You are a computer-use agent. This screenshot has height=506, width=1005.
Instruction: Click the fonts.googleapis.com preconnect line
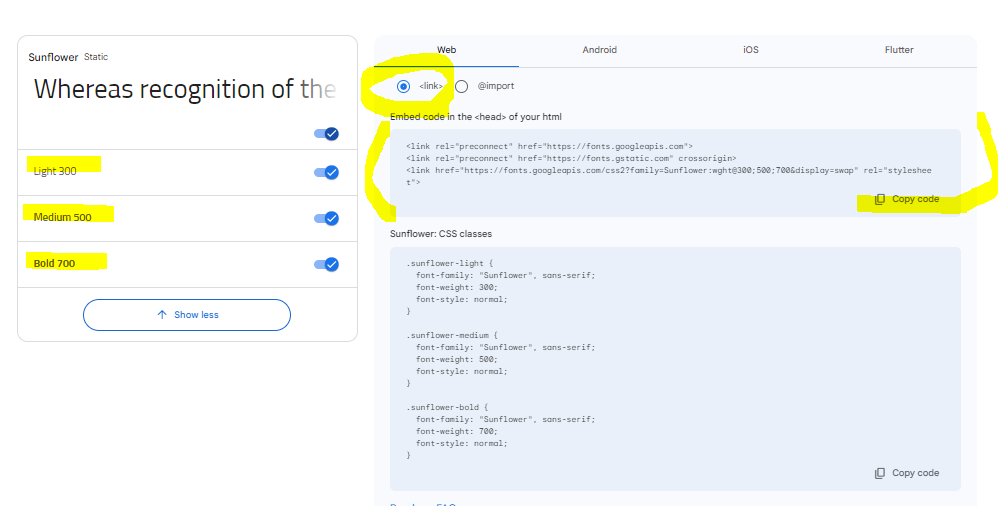(549, 146)
